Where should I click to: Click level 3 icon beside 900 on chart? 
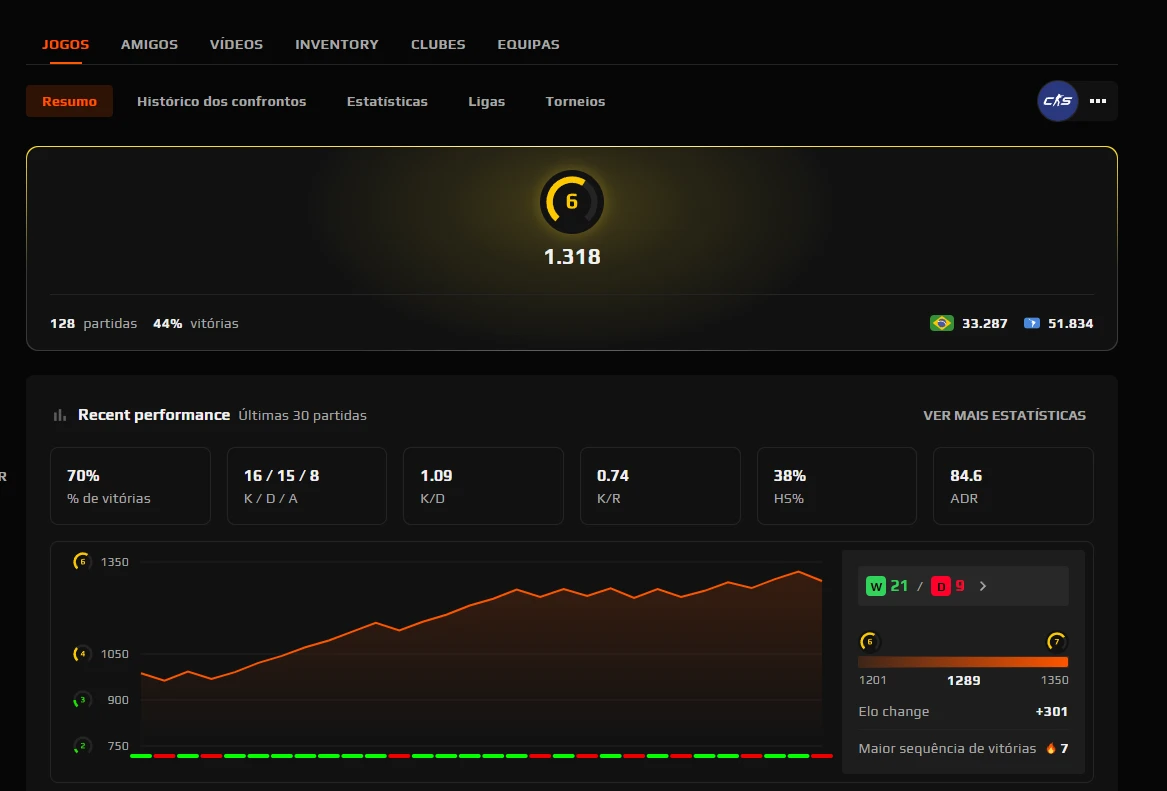point(82,700)
